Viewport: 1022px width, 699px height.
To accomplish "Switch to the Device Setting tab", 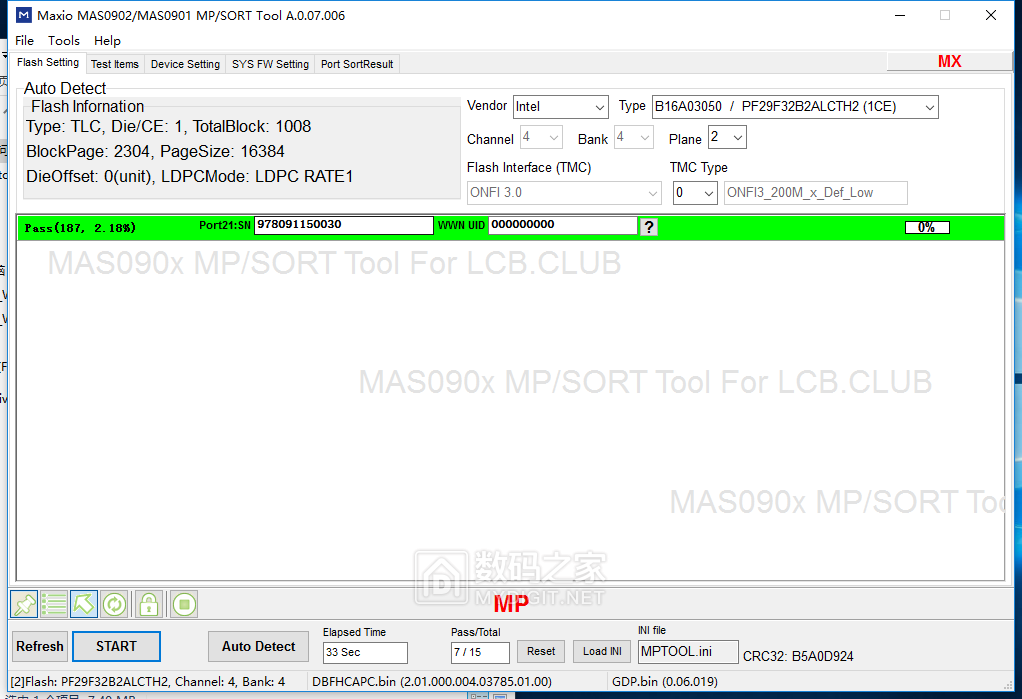I will [x=185, y=64].
